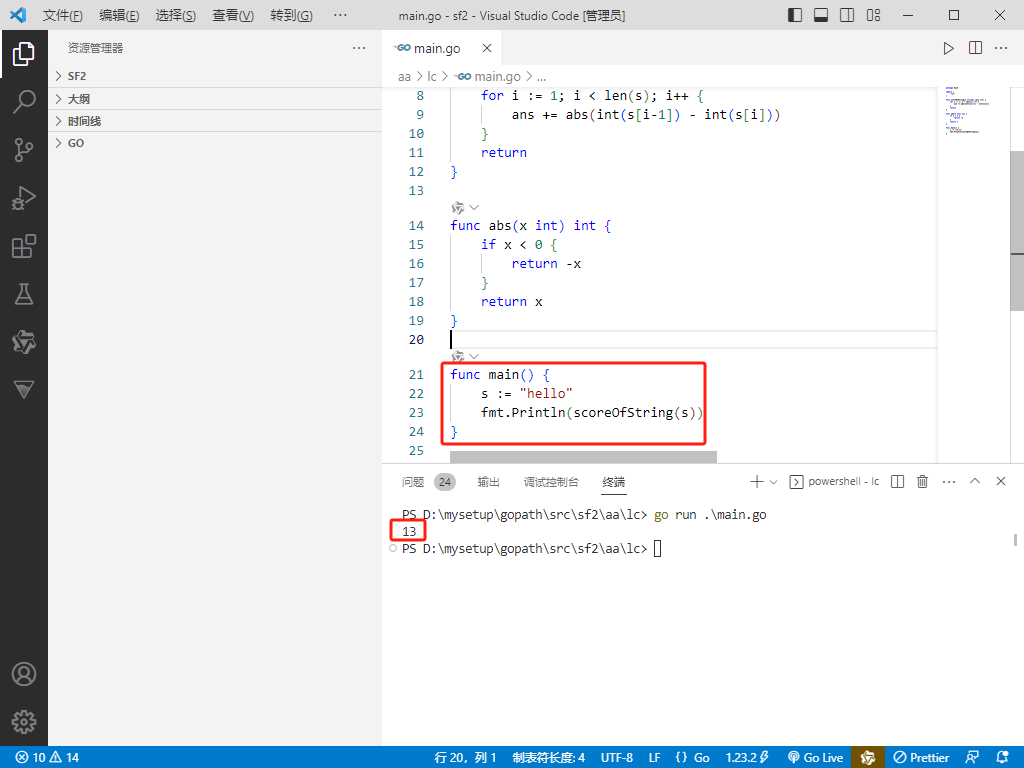
Task: Open the 查看(V) menu
Action: (233, 15)
